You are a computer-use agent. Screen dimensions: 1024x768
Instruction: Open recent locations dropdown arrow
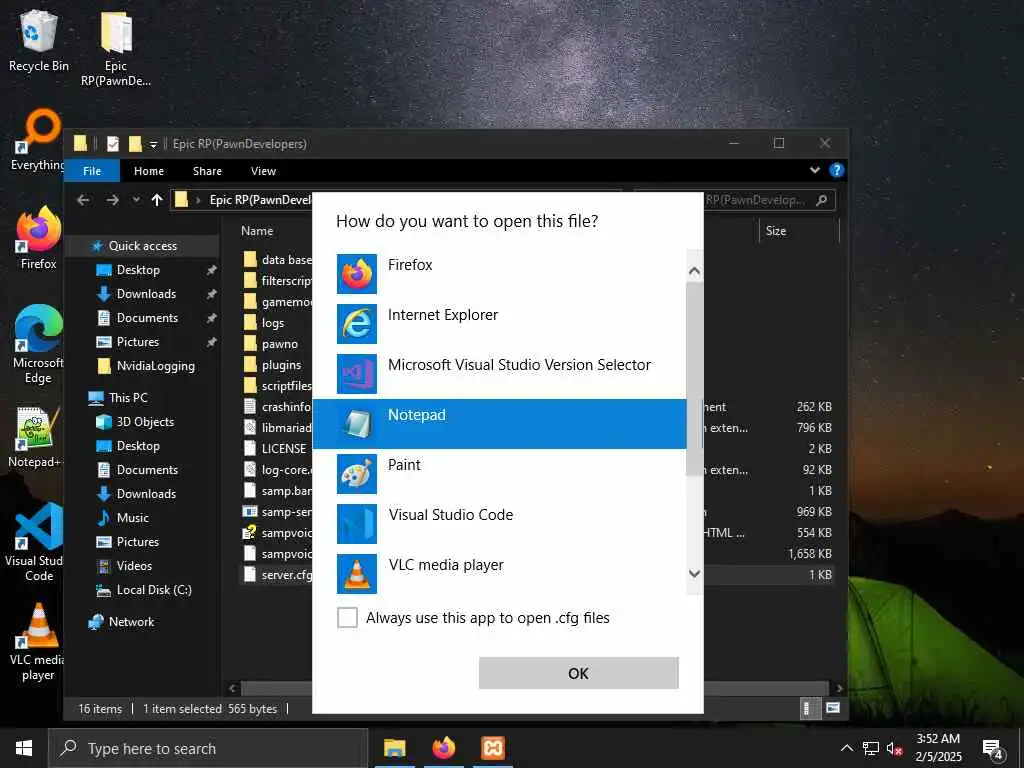(x=136, y=200)
